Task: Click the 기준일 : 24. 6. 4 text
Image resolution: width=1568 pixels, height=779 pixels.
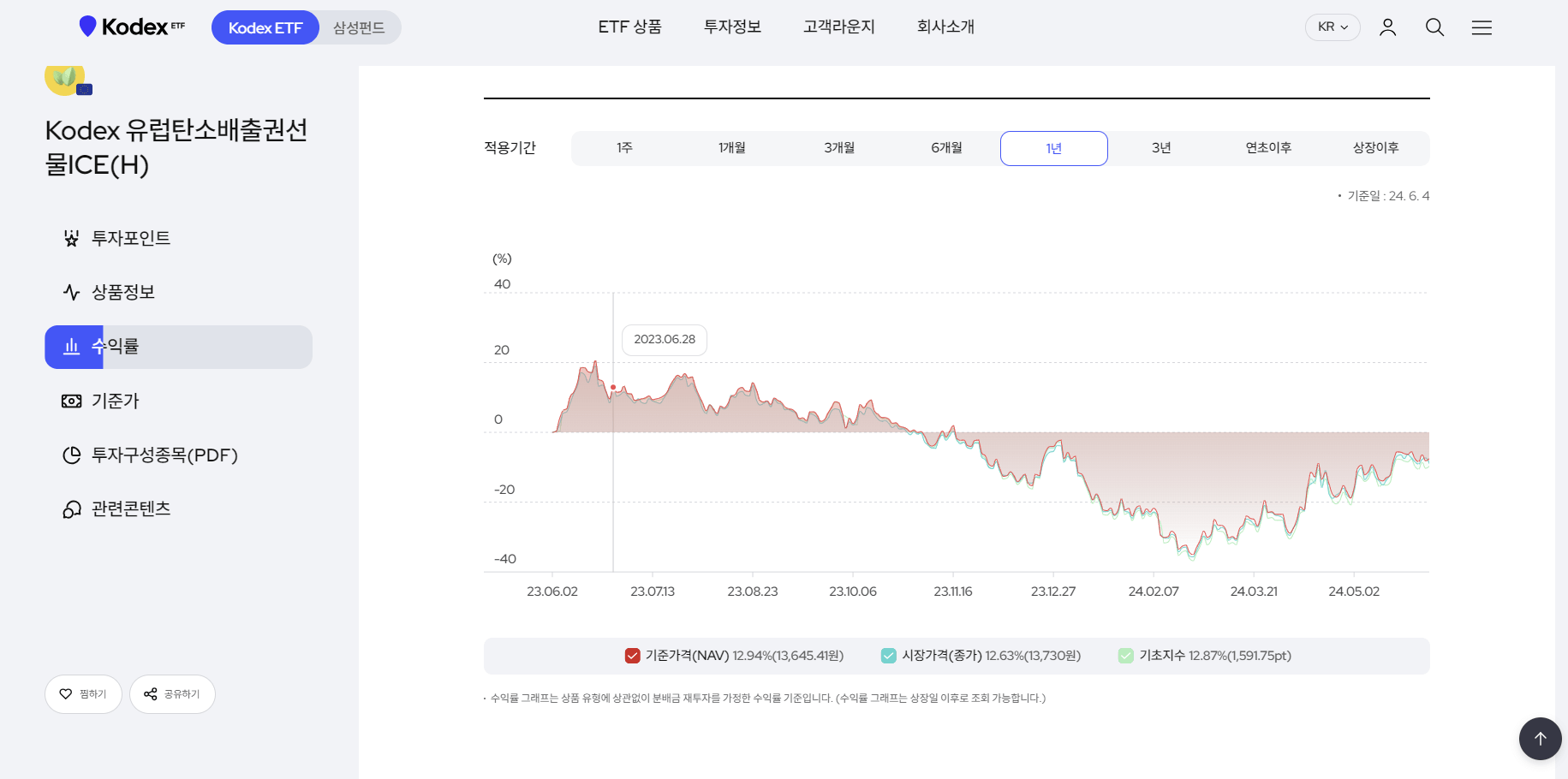Action: (x=1388, y=196)
